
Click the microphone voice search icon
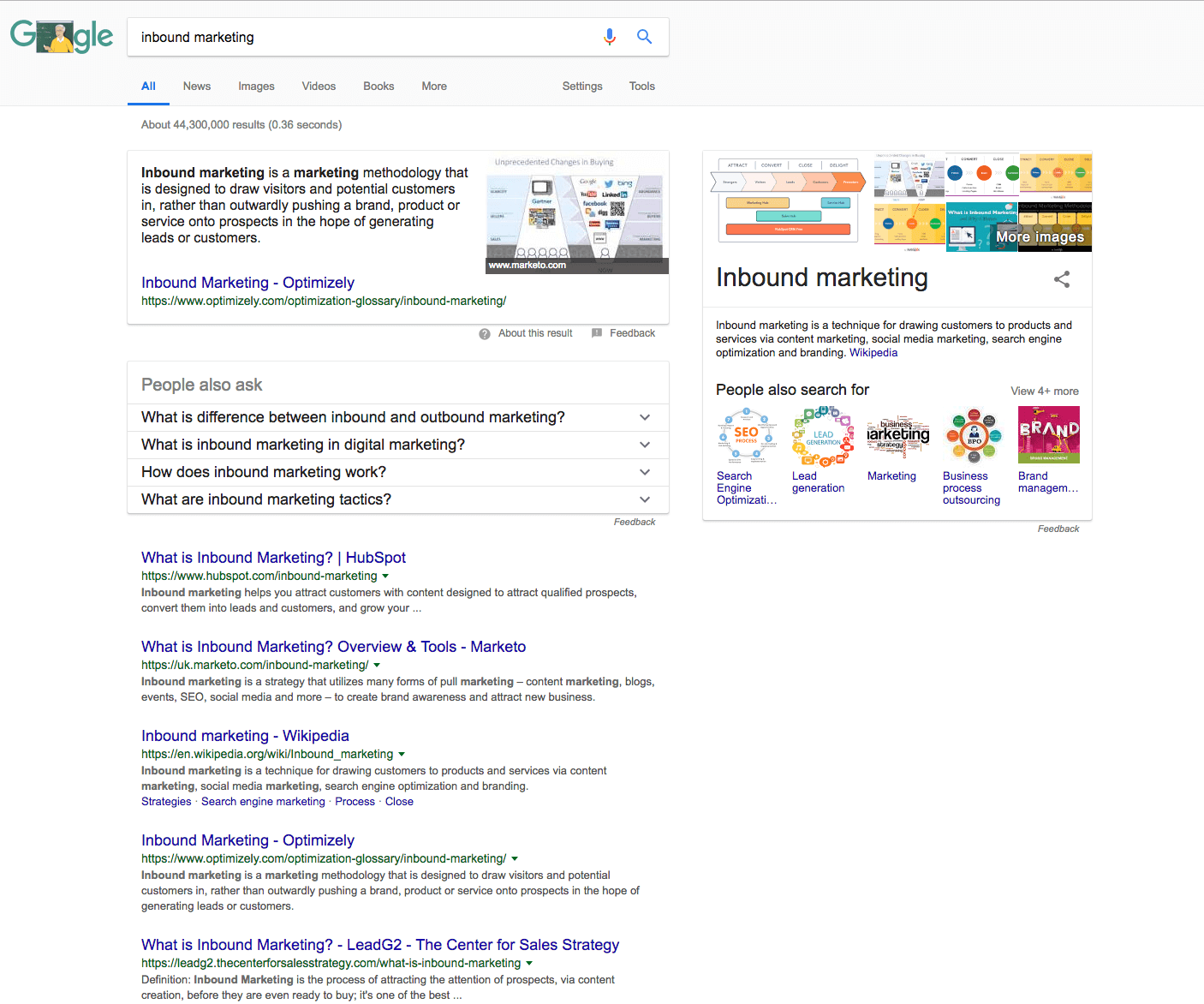610,37
